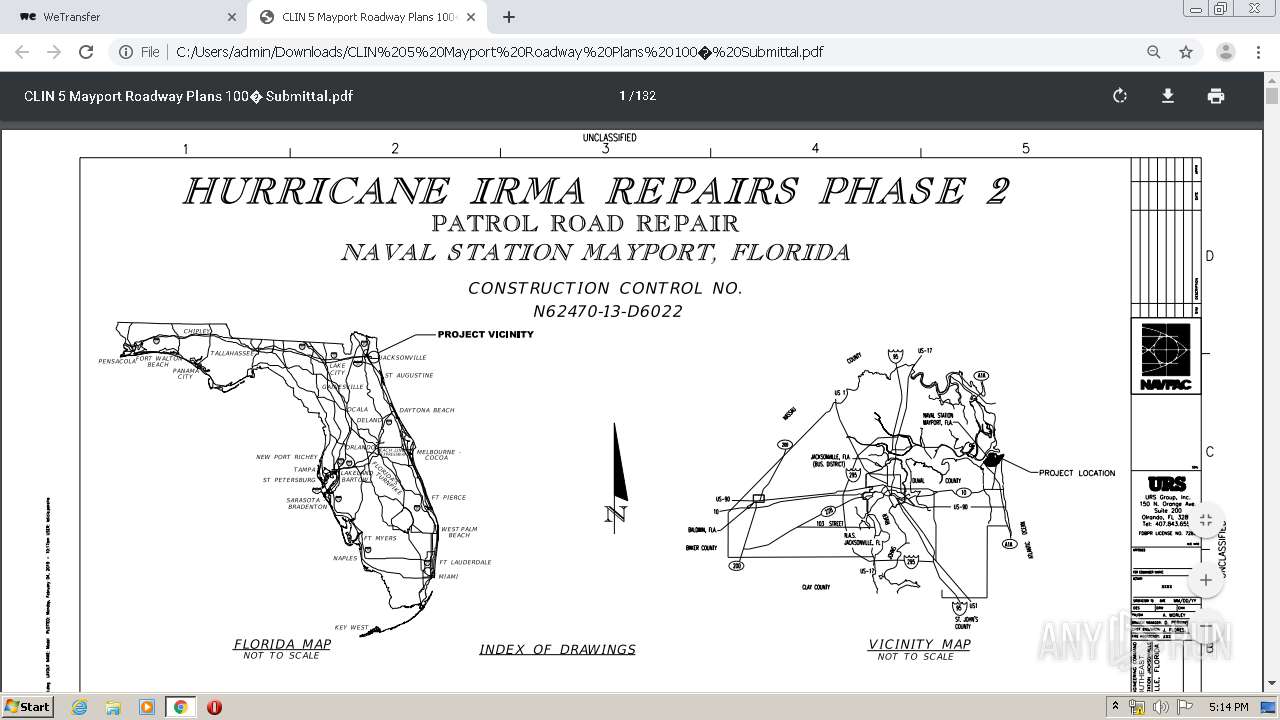The width and height of the screenshot is (1280, 720).
Task: Click the URS logo in title block
Action: (1166, 483)
